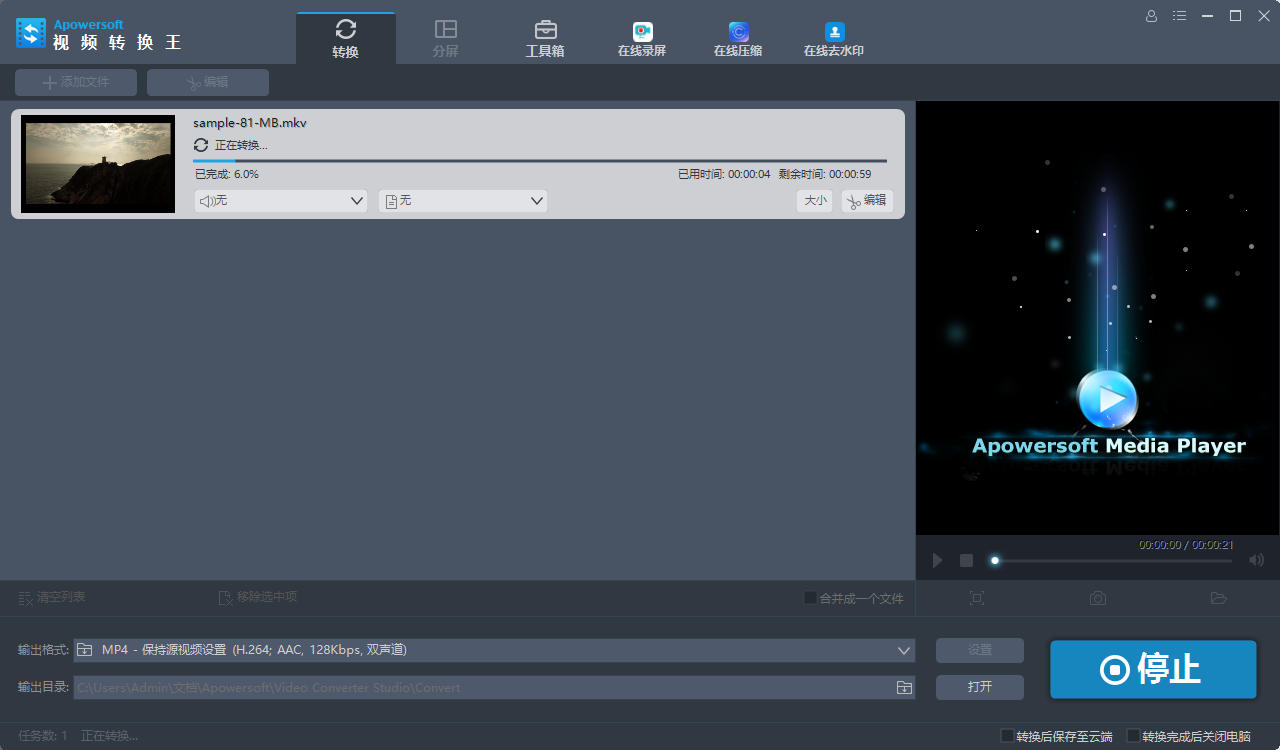Stop the conversion with the 停止 button

pos(1153,669)
